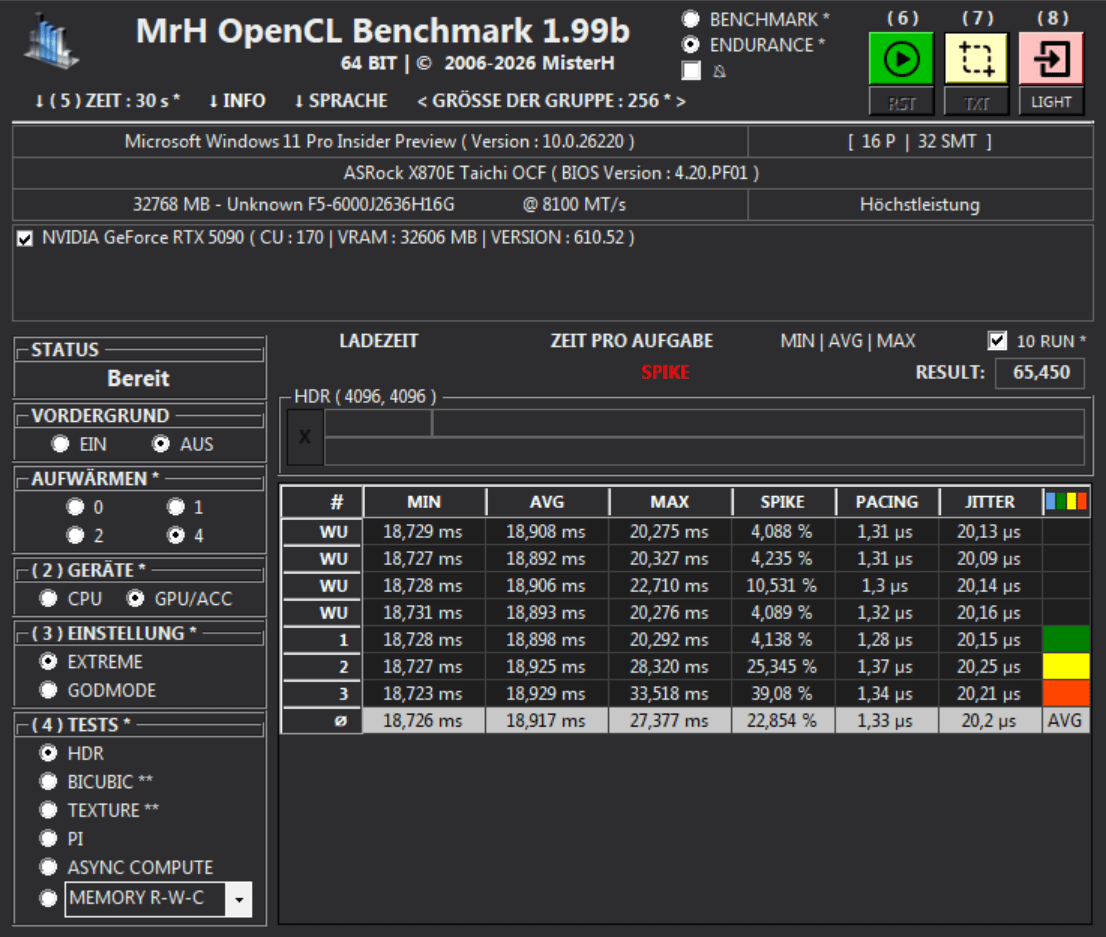
Task: Uncheck the NVIDIA GeForce RTX 5090 device
Action: (25, 238)
